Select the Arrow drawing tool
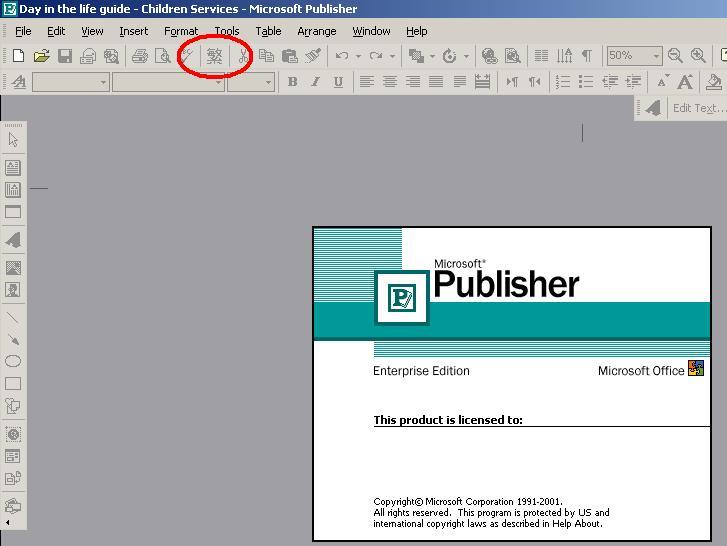 [13, 340]
